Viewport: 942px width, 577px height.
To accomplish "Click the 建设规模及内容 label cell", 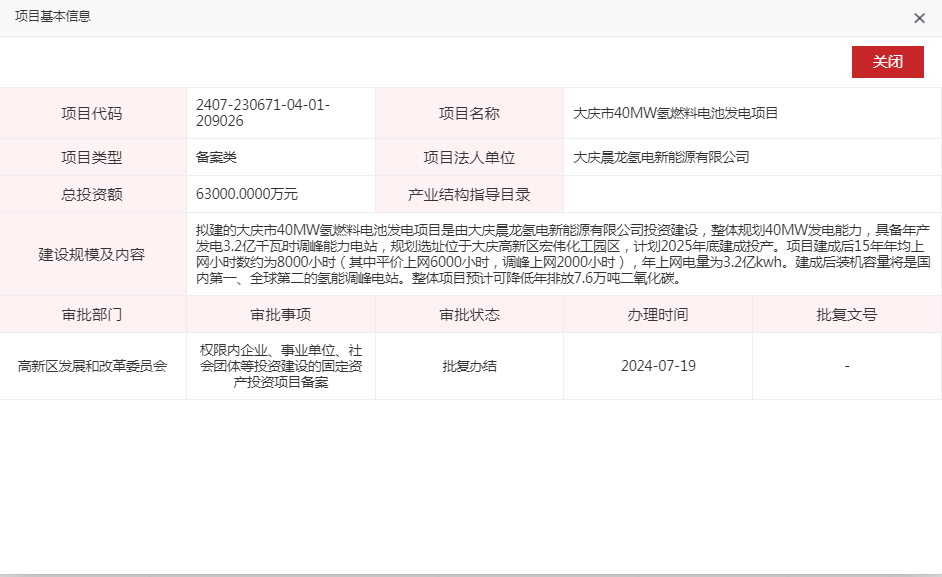I will pos(92,254).
